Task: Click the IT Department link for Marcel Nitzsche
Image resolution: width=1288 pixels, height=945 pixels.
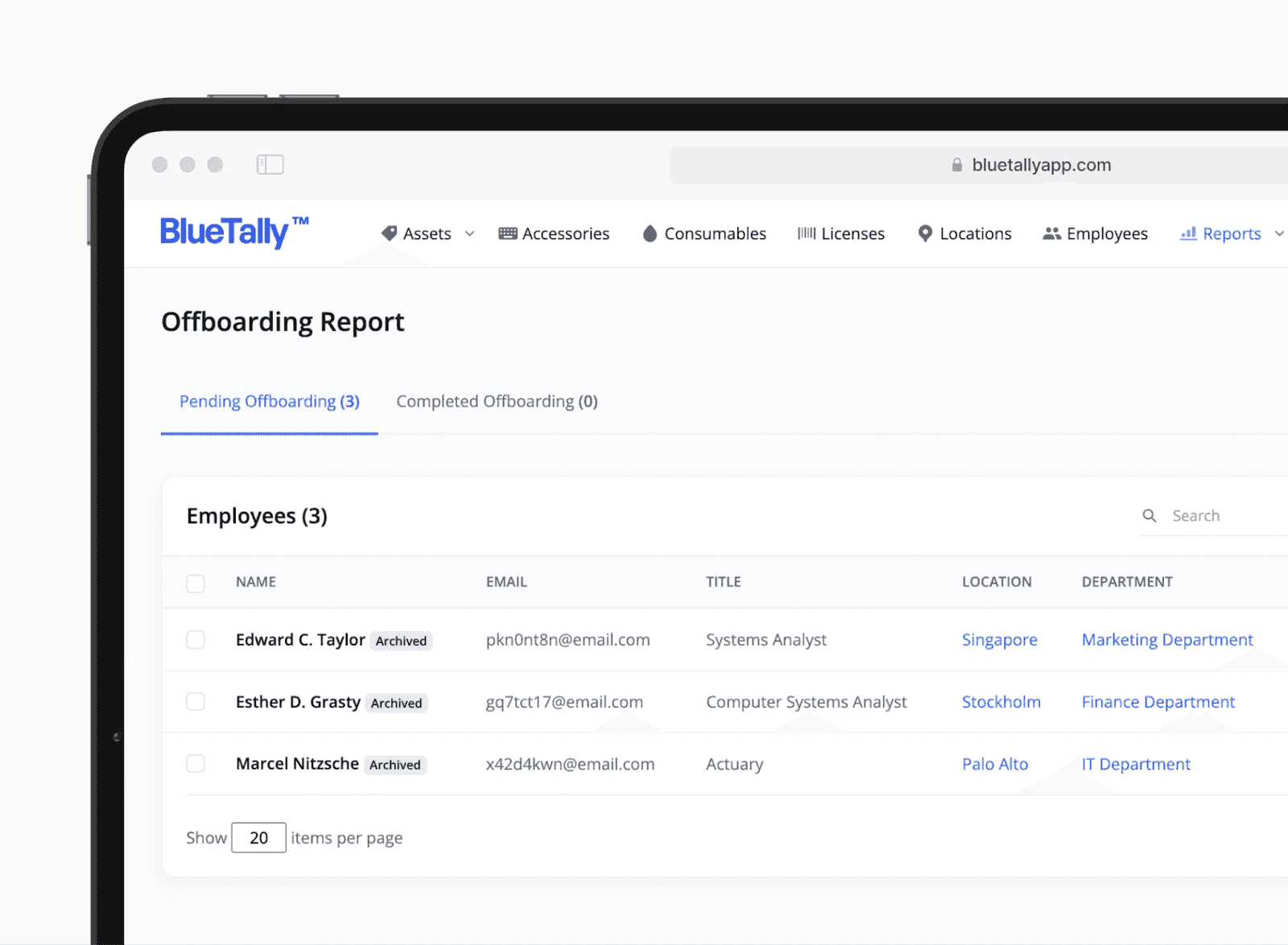Action: (x=1136, y=764)
